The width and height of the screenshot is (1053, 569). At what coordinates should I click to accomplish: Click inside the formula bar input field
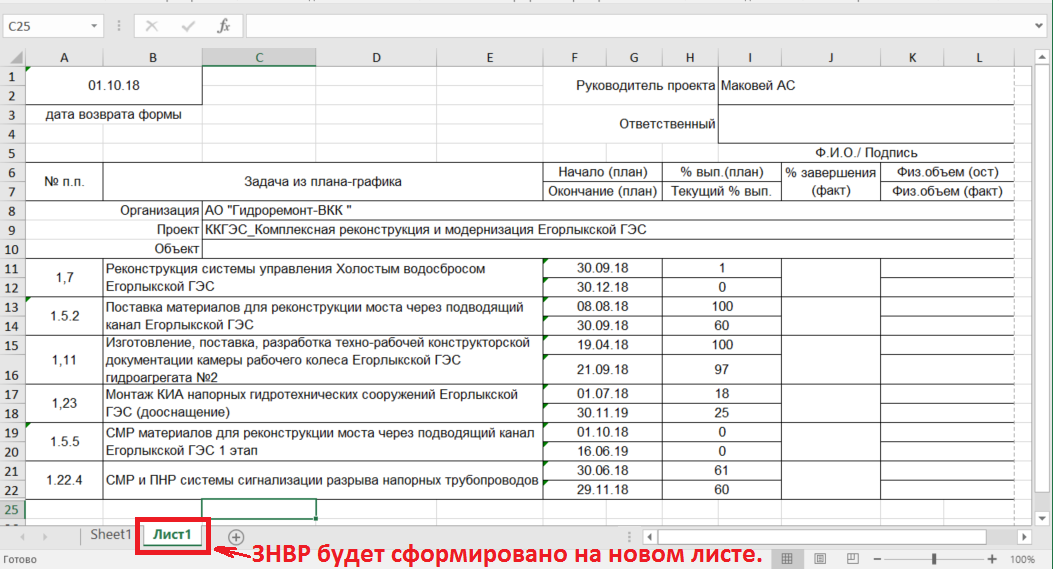[x=640, y=26]
